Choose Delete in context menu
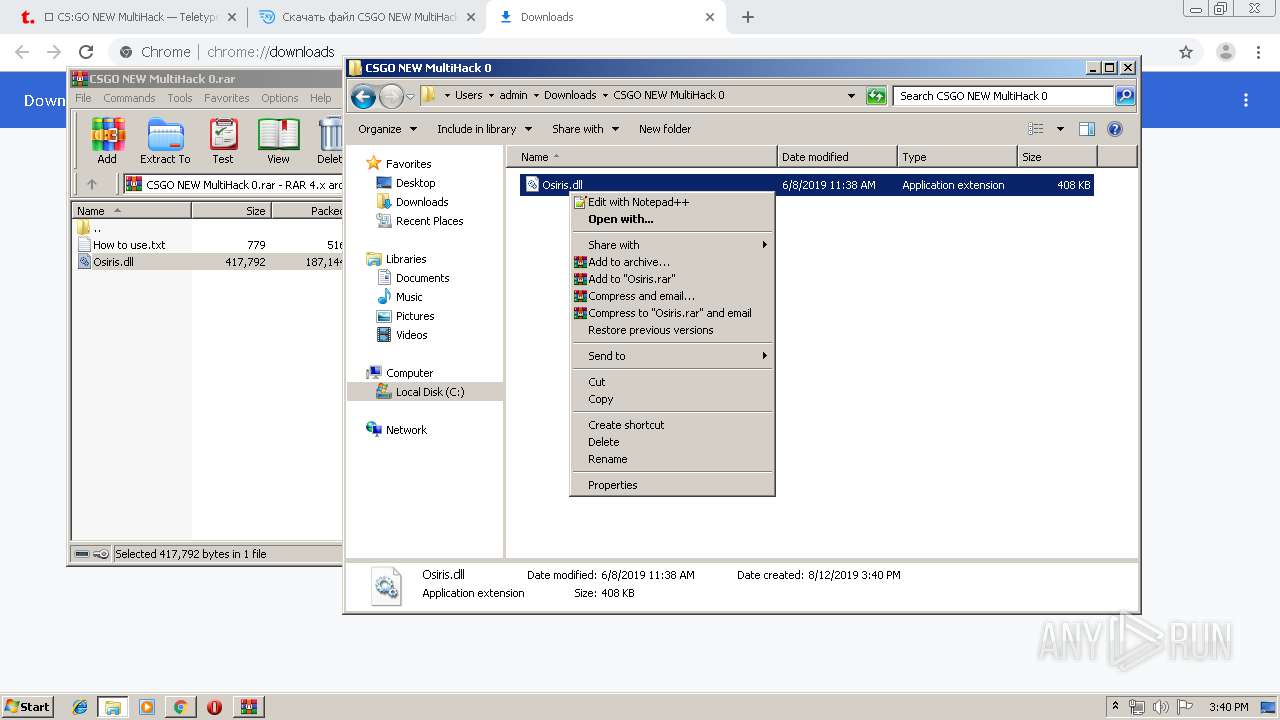 coord(671,442)
